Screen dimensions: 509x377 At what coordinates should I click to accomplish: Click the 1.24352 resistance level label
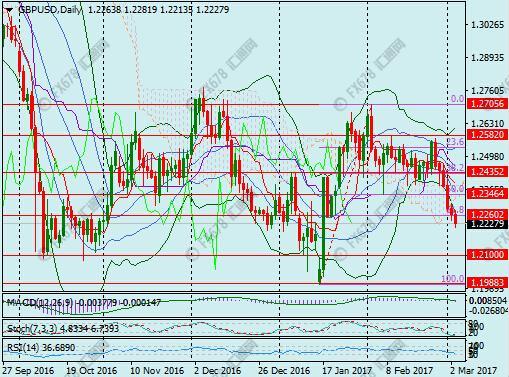tap(487, 171)
